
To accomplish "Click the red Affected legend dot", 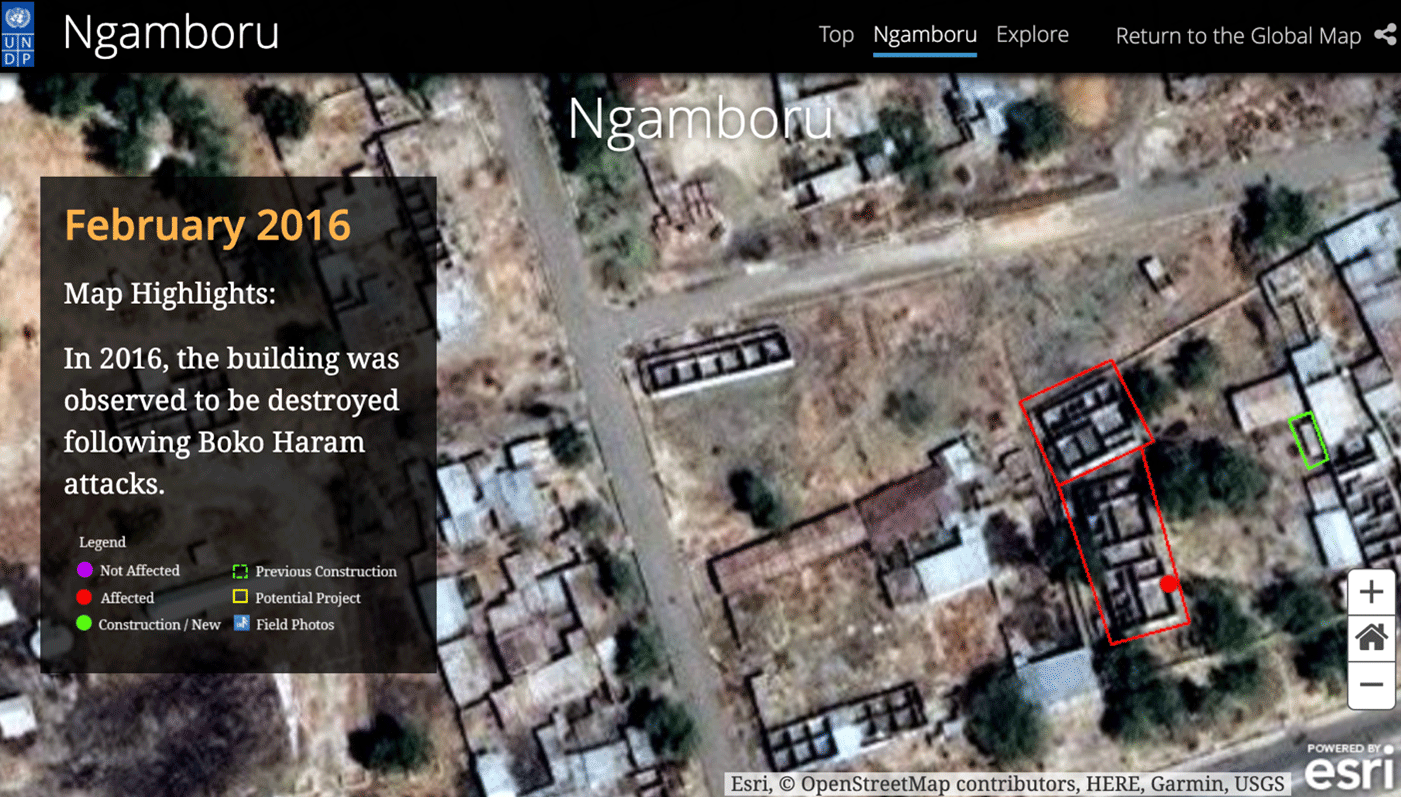I will coord(85,597).
